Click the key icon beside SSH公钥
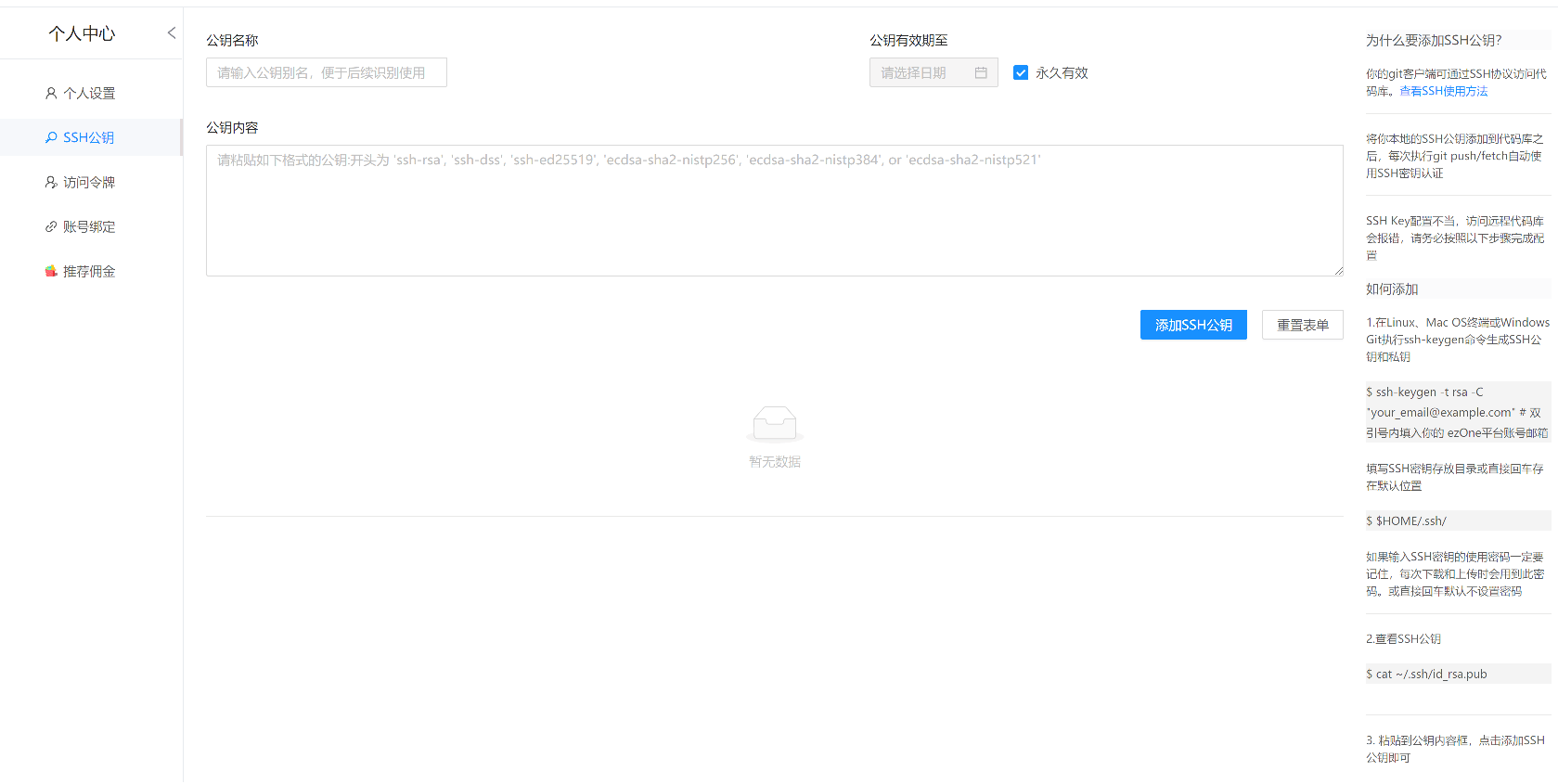 [x=51, y=137]
